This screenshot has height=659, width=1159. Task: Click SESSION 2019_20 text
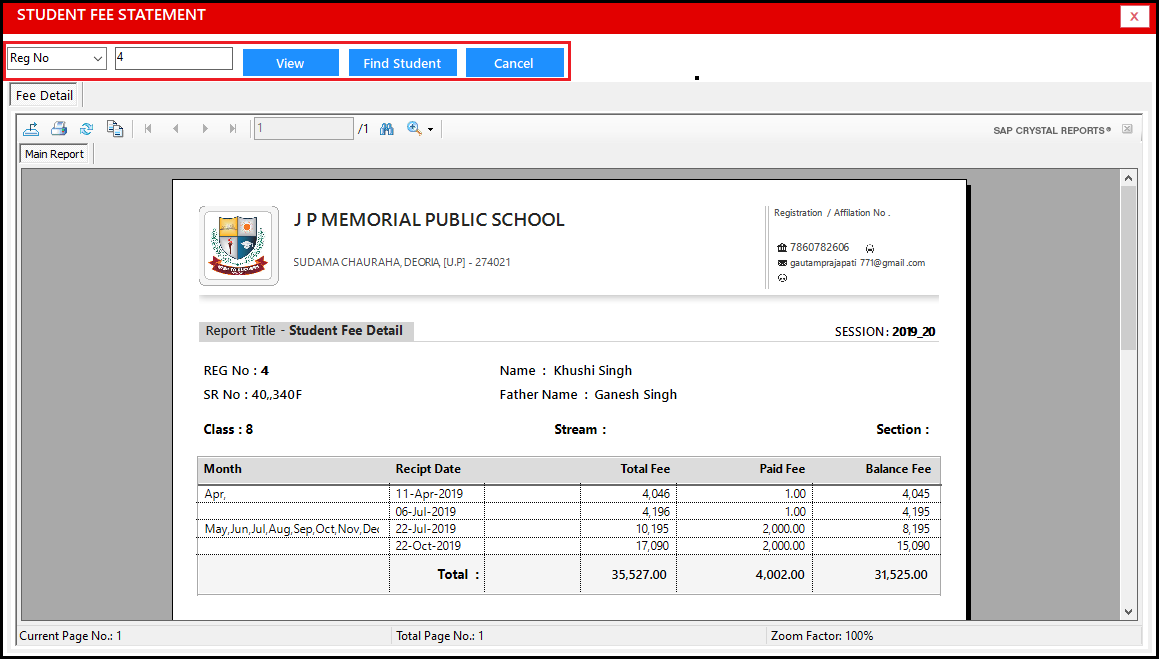(885, 332)
